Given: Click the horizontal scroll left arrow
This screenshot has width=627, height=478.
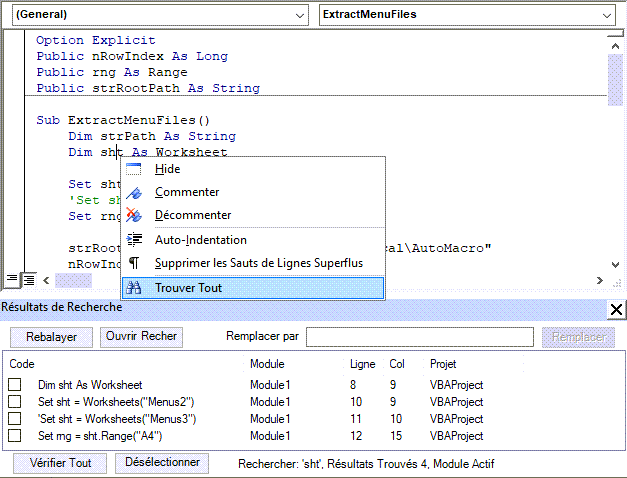Looking at the screenshot, I should point(46,280).
